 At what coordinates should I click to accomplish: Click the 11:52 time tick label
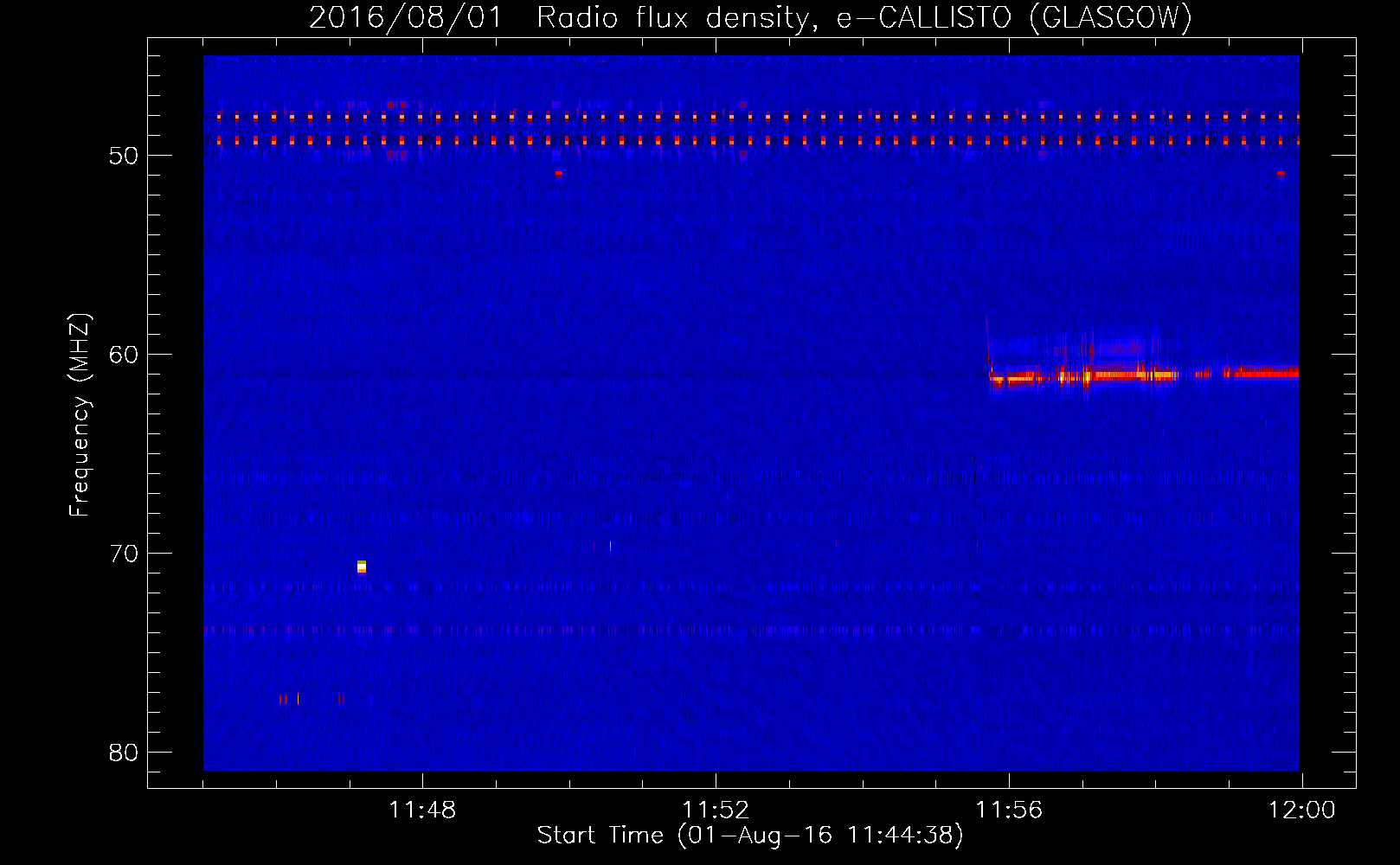pyautogui.click(x=716, y=811)
